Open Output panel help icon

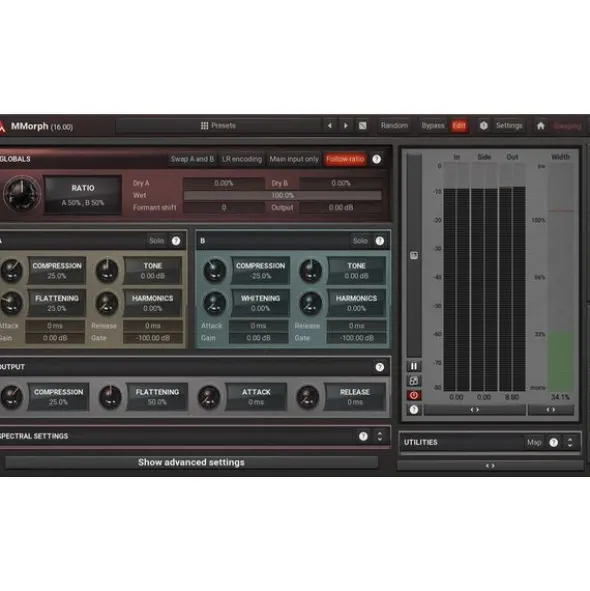[380, 367]
